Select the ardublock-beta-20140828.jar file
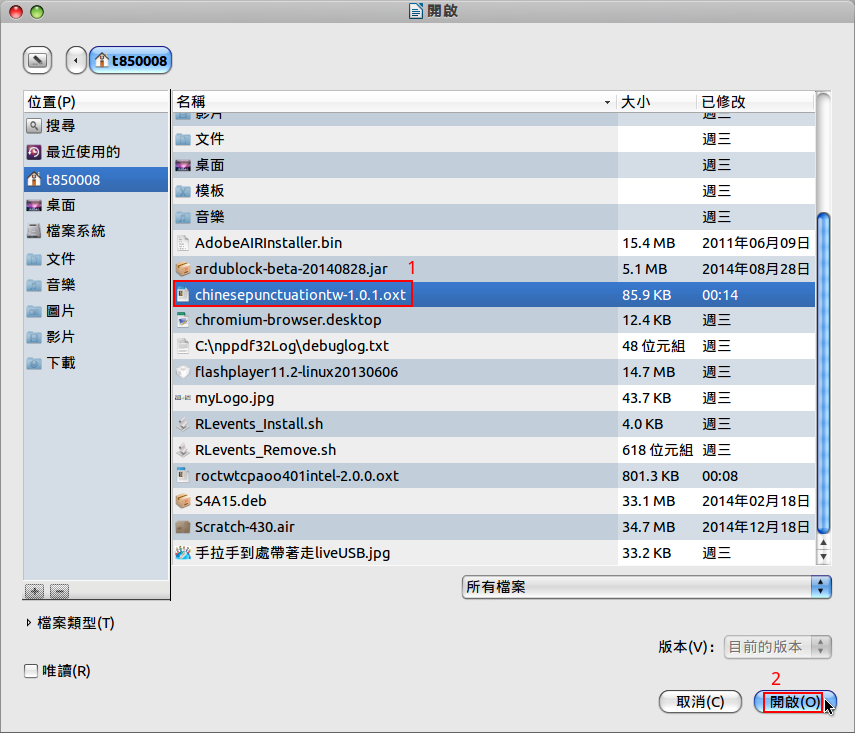This screenshot has width=855, height=733. [291, 268]
